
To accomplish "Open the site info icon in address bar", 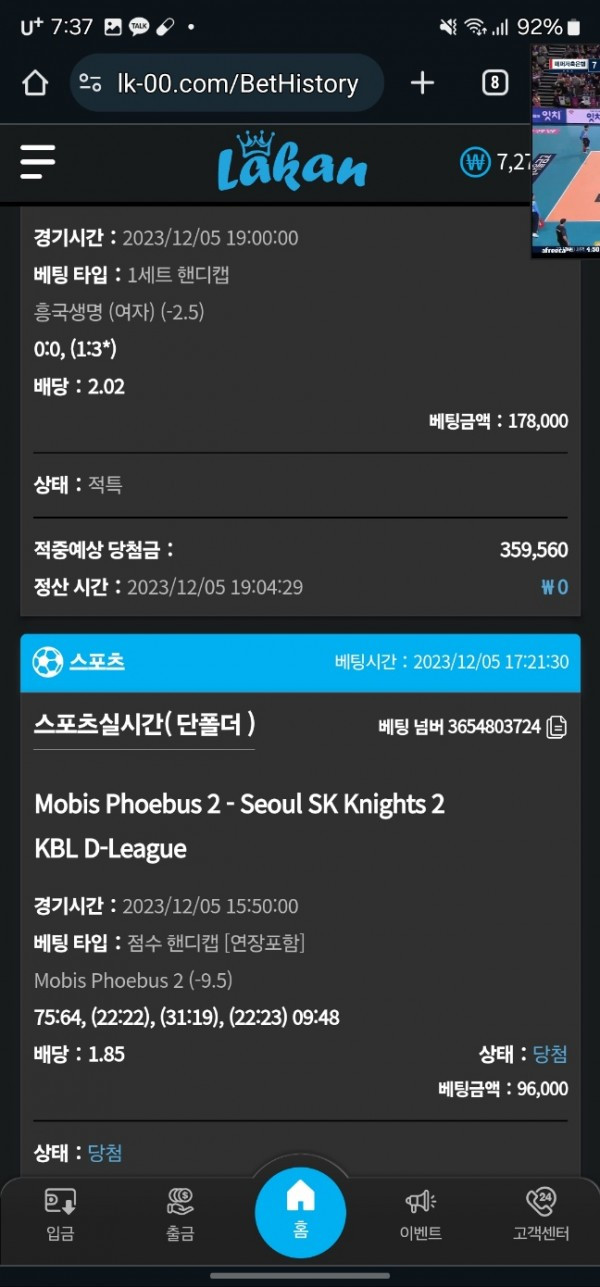I will tap(90, 83).
